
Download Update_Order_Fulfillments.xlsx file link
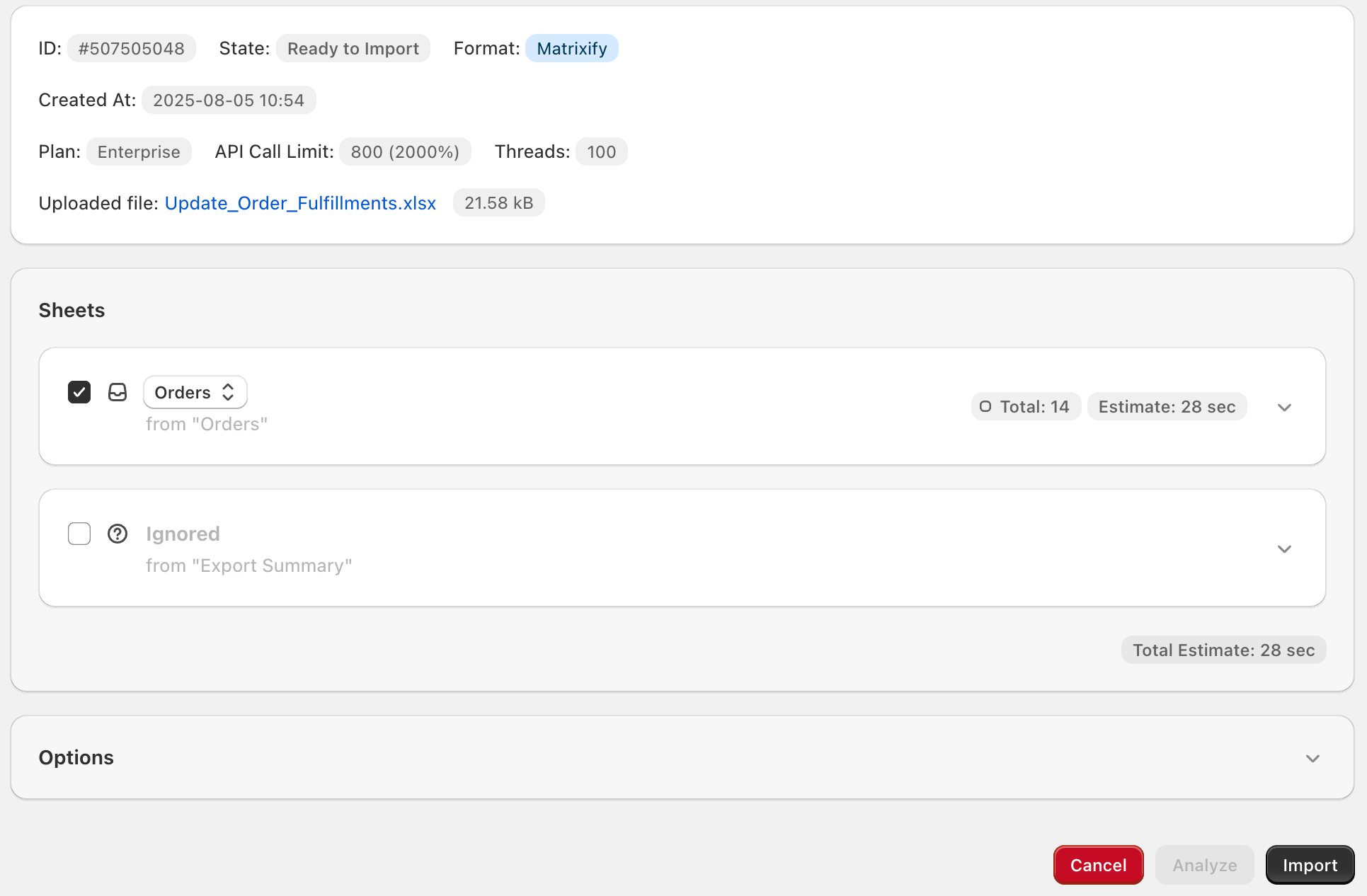point(300,203)
